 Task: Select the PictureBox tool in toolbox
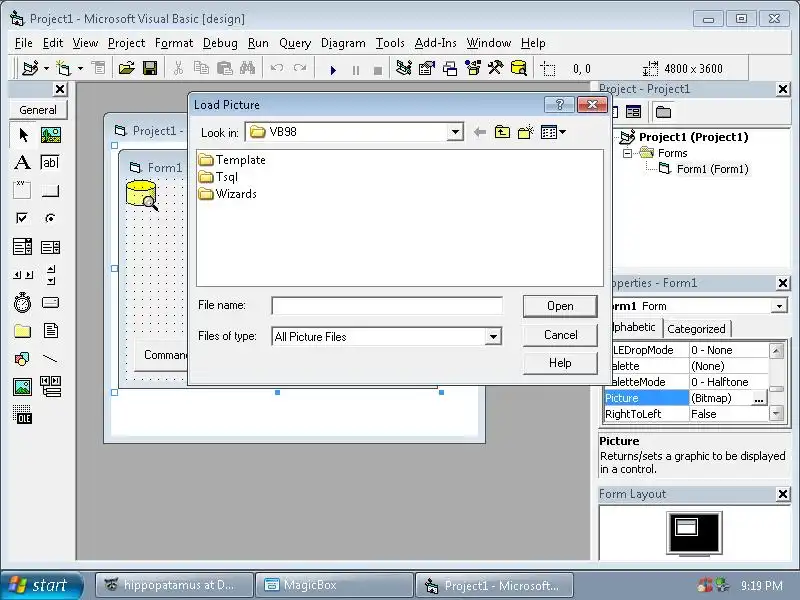coord(51,135)
